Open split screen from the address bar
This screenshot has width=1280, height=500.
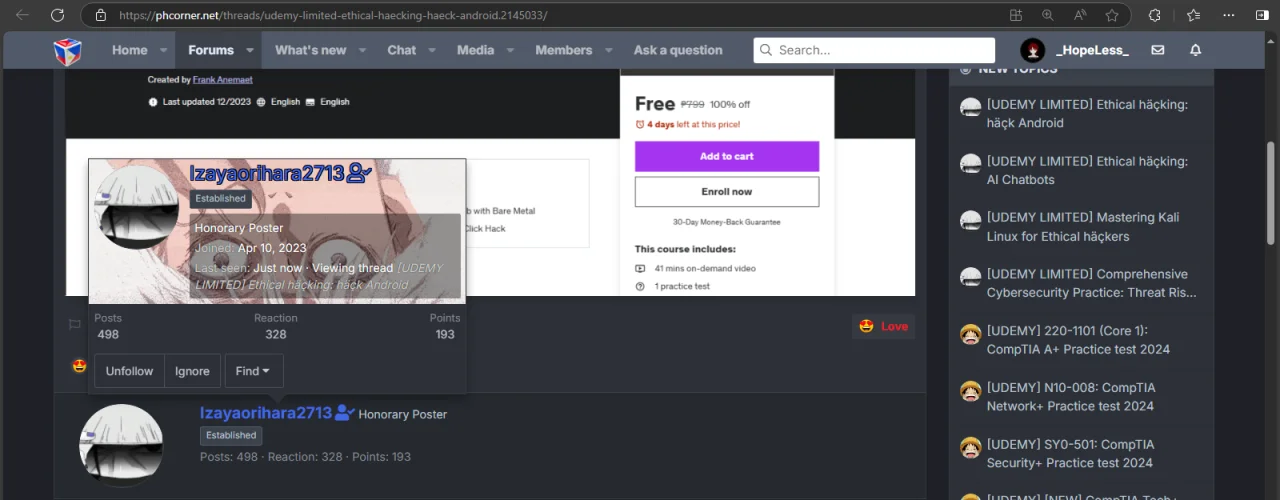coord(1016,15)
